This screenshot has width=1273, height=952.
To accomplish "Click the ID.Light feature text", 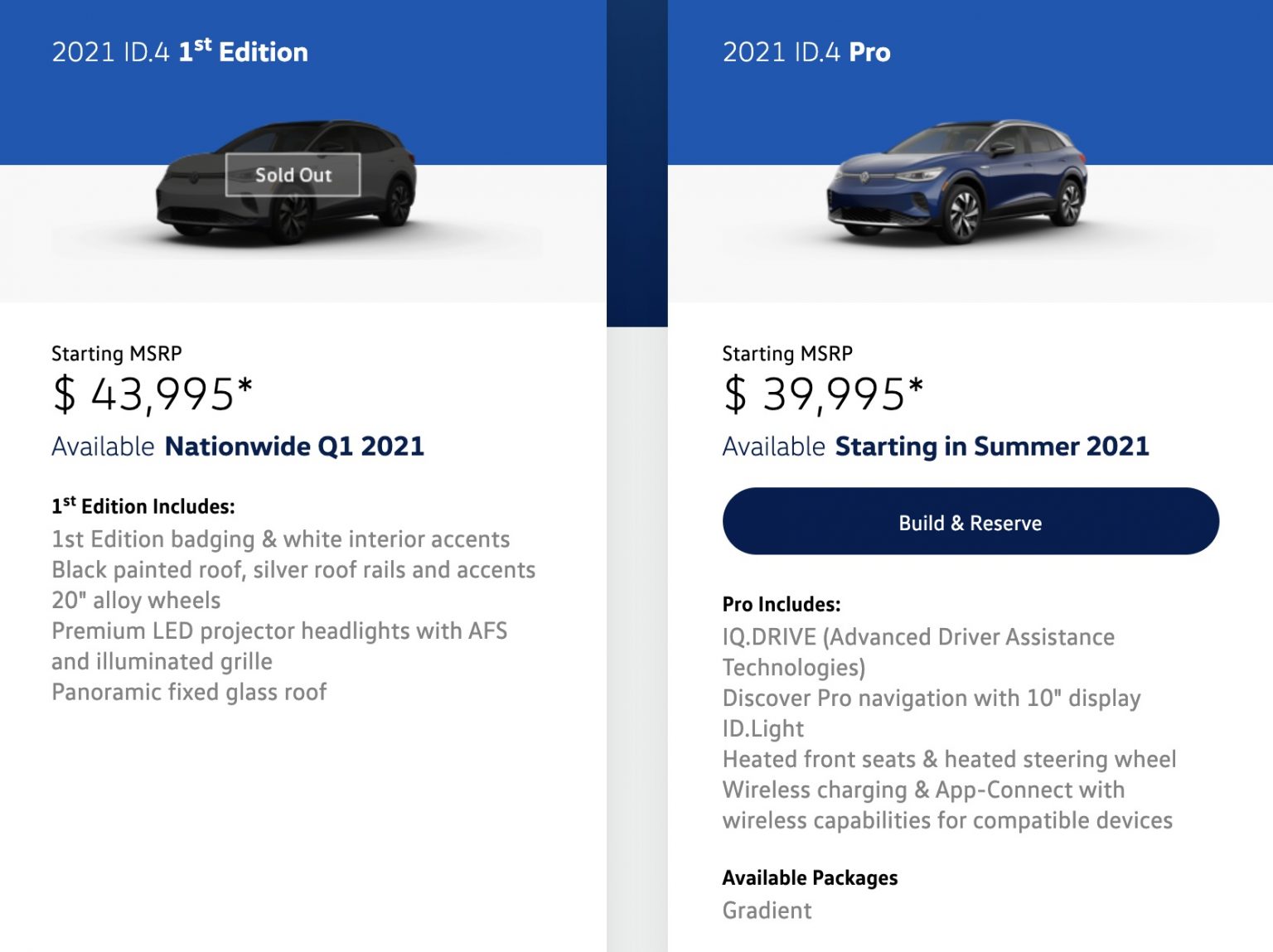I will pos(763,729).
